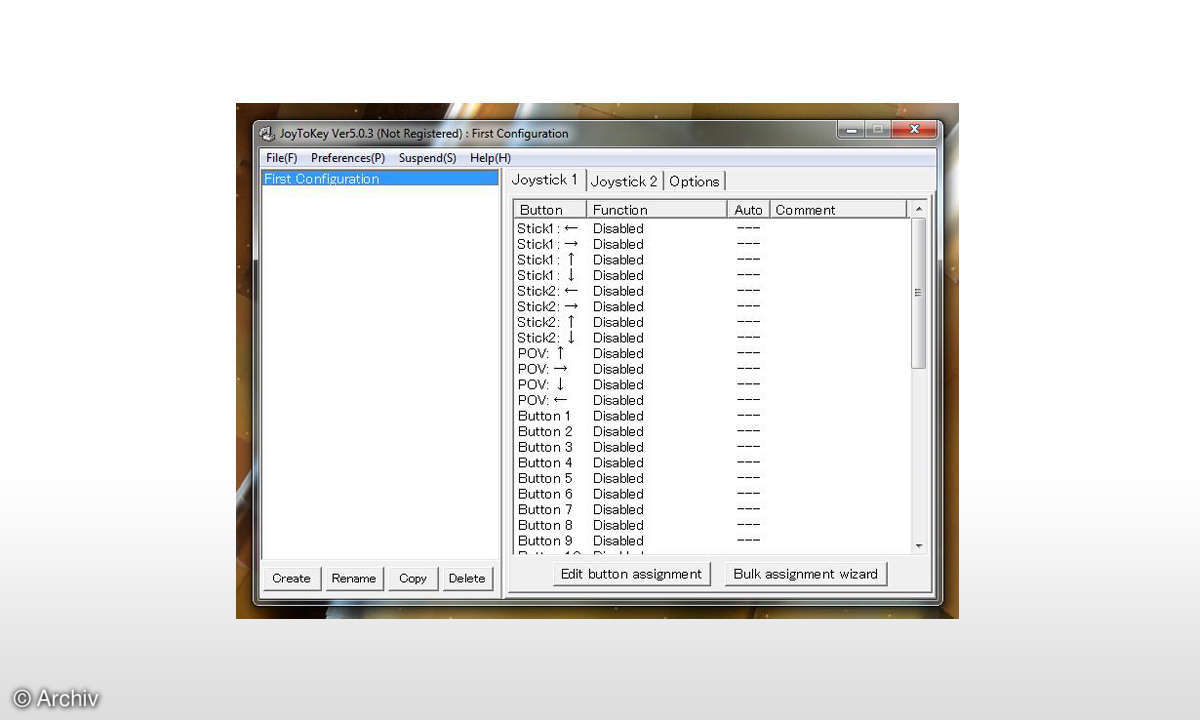Select the Stick2 left arrow row
Screen dimensions: 1200x720
(x=712, y=291)
